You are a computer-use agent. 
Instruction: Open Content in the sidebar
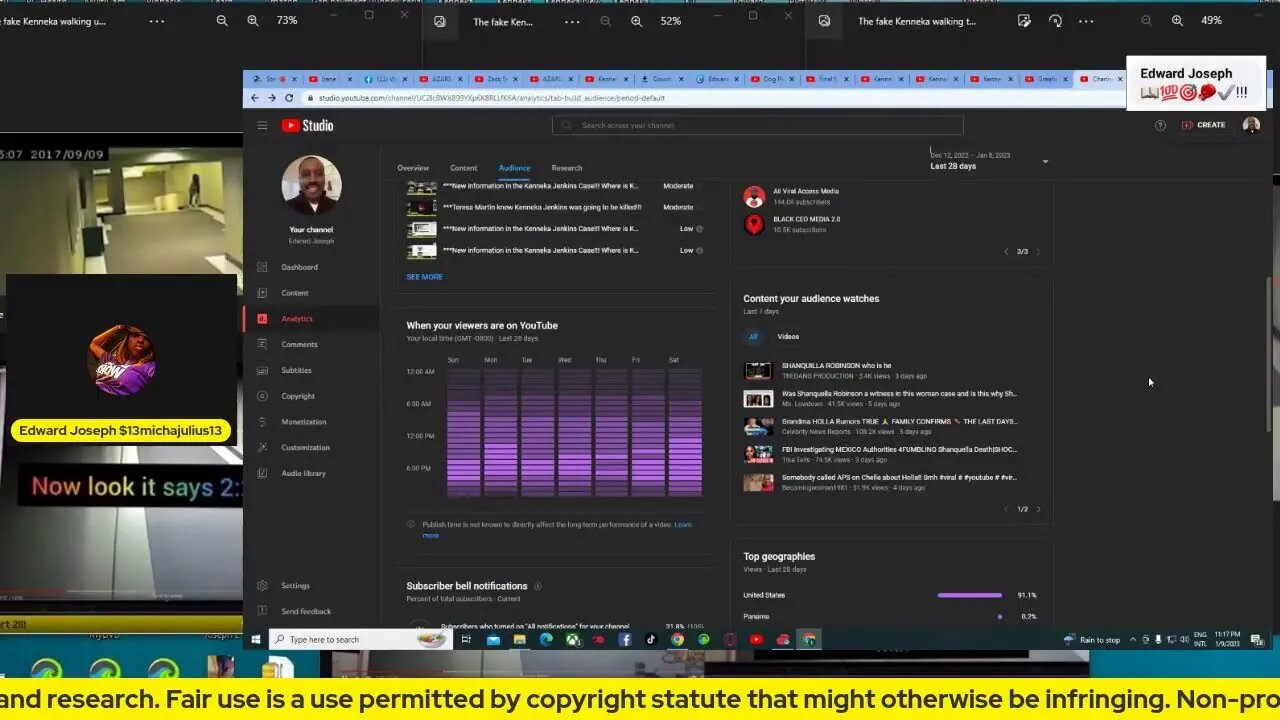pos(295,293)
